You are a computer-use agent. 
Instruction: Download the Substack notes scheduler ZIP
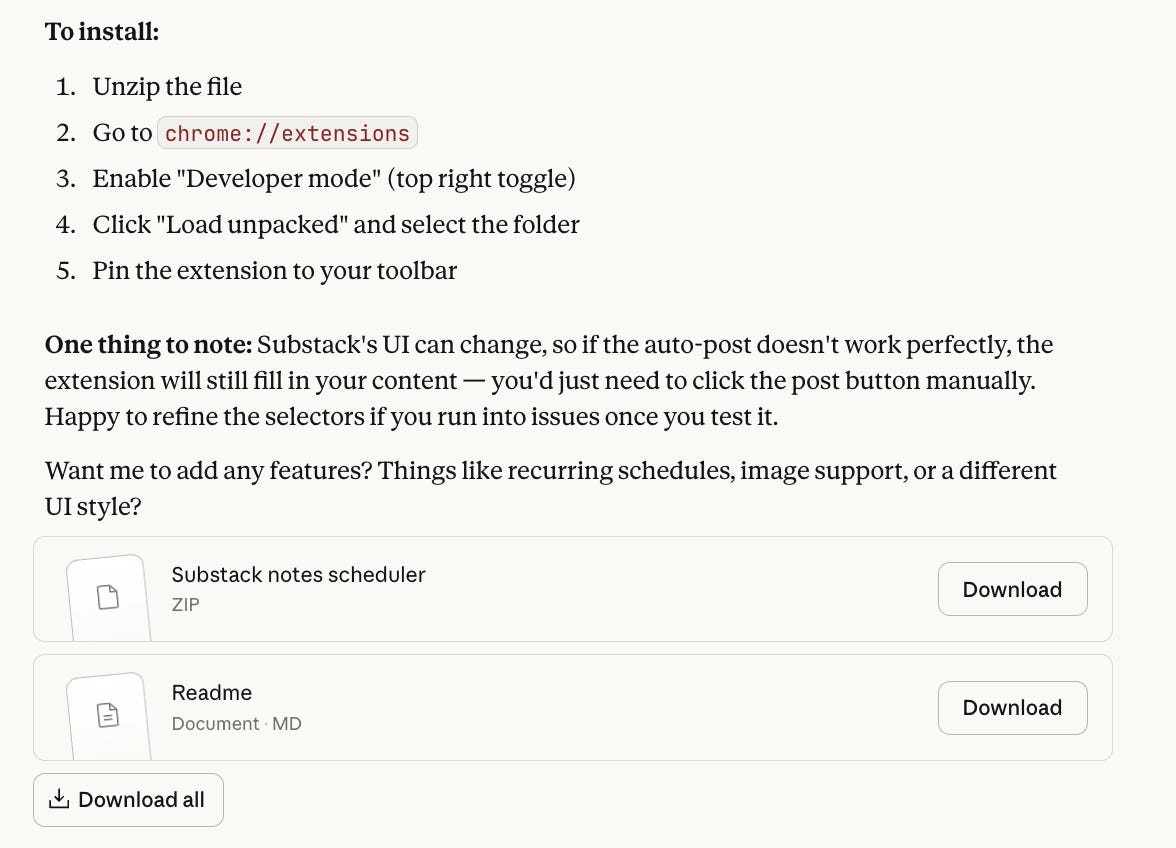tap(1012, 589)
